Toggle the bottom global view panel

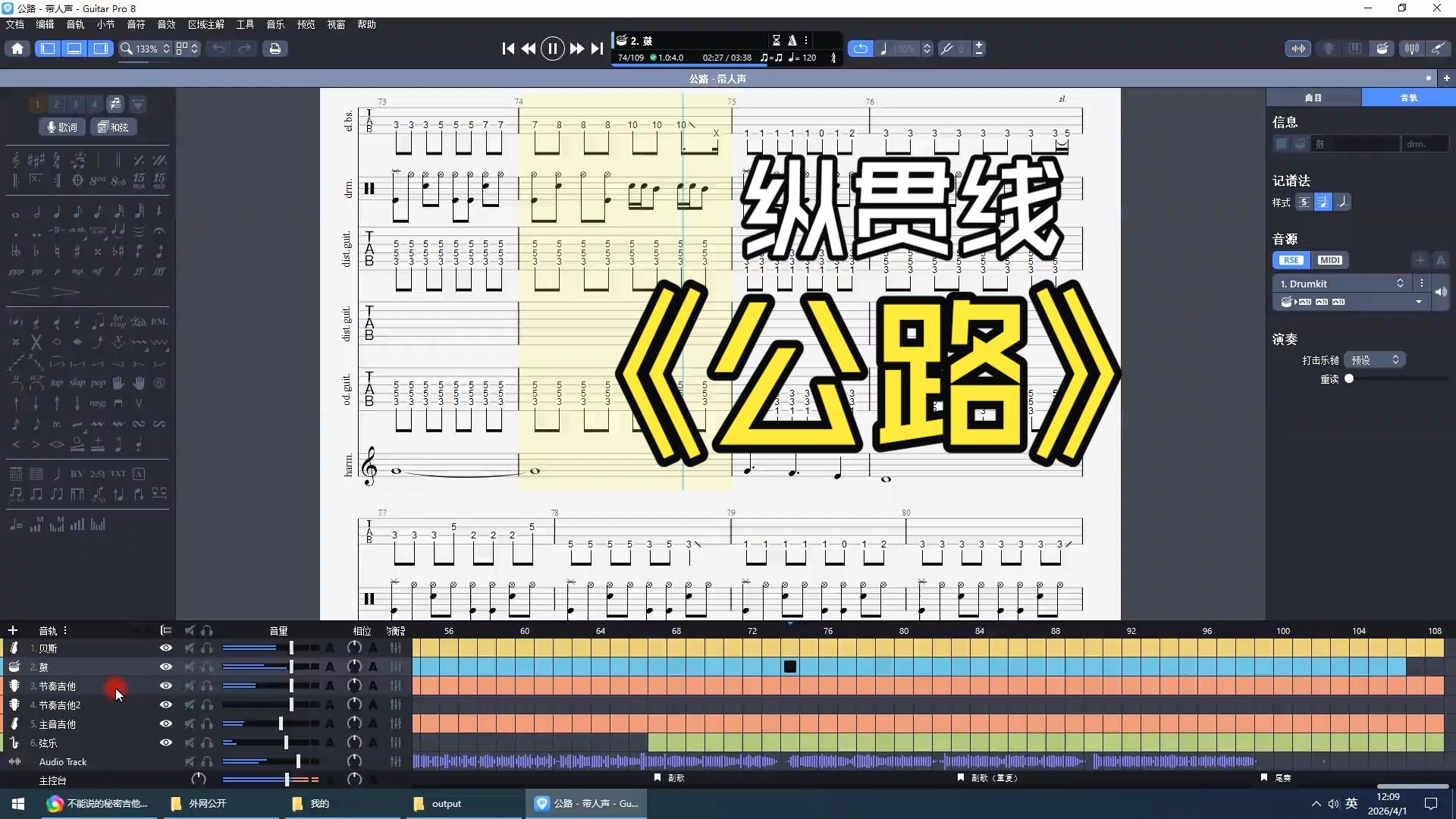(x=74, y=49)
